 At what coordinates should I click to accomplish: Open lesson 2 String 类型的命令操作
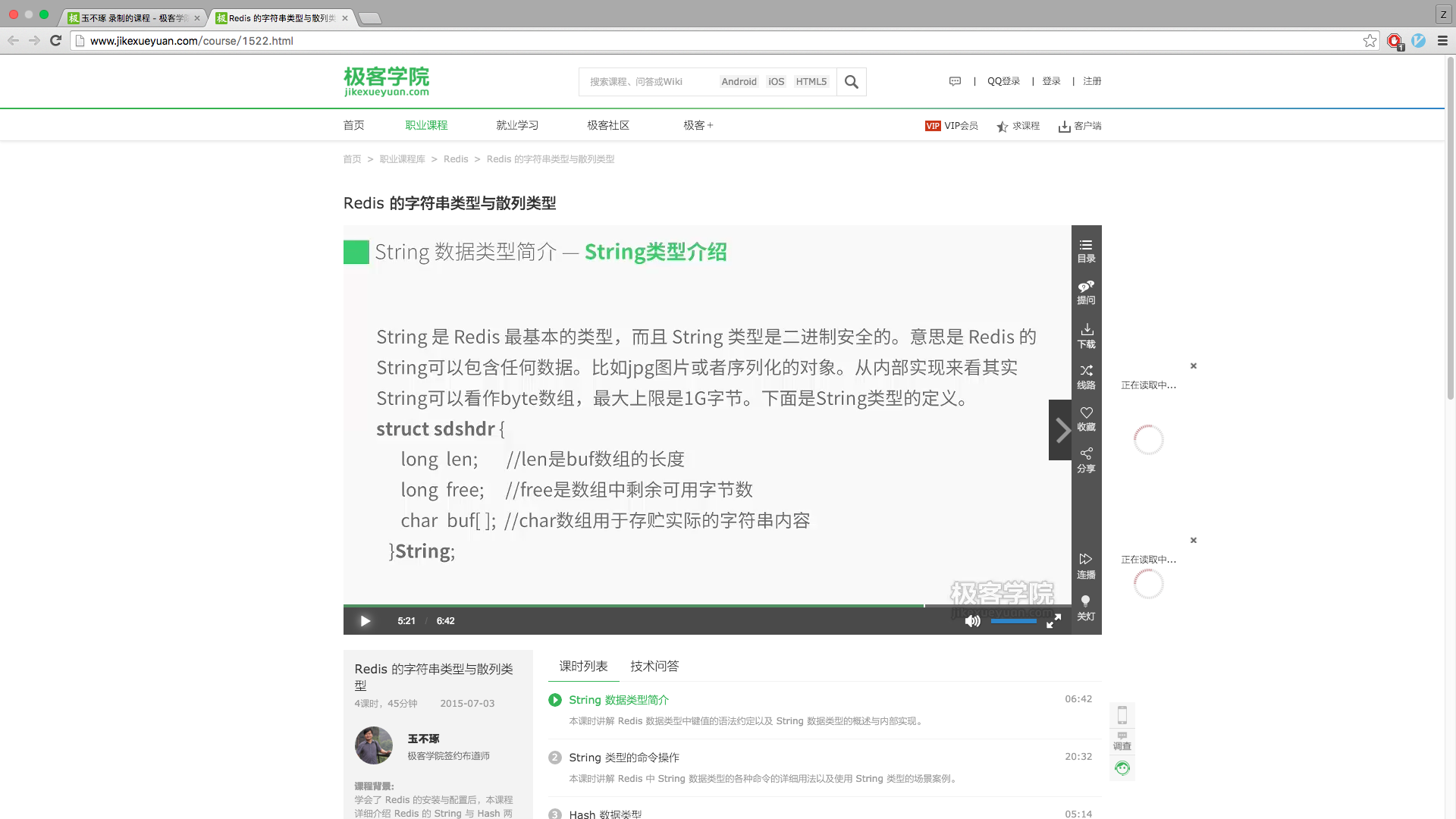point(624,757)
